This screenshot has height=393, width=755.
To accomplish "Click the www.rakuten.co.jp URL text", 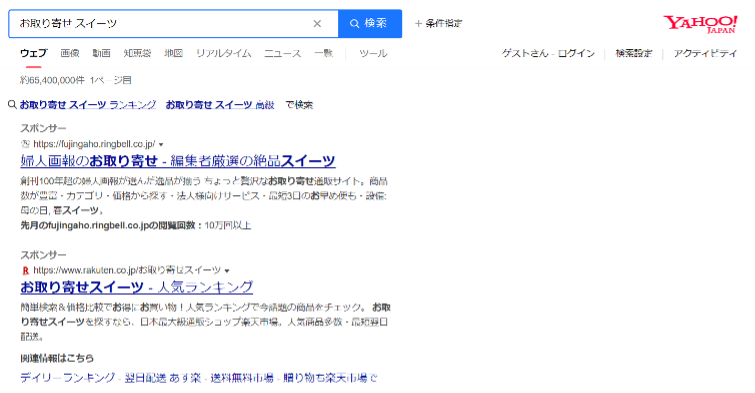I will pos(127,270).
